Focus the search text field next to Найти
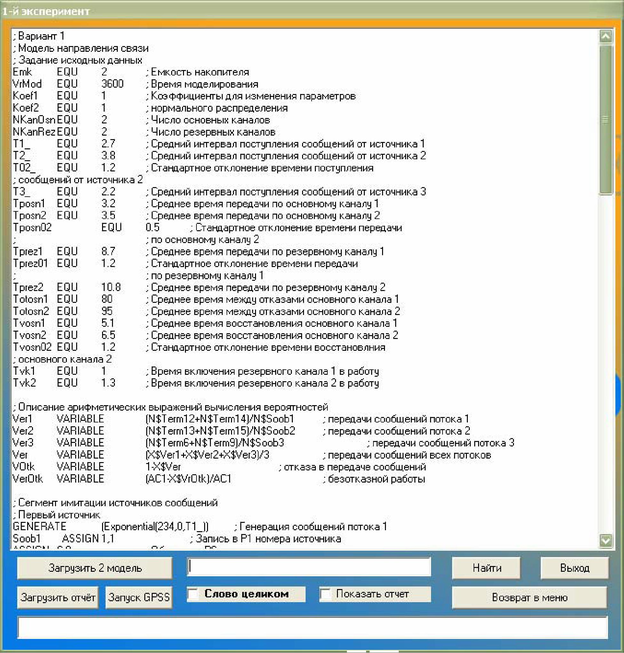624x653 pixels. 309,567
